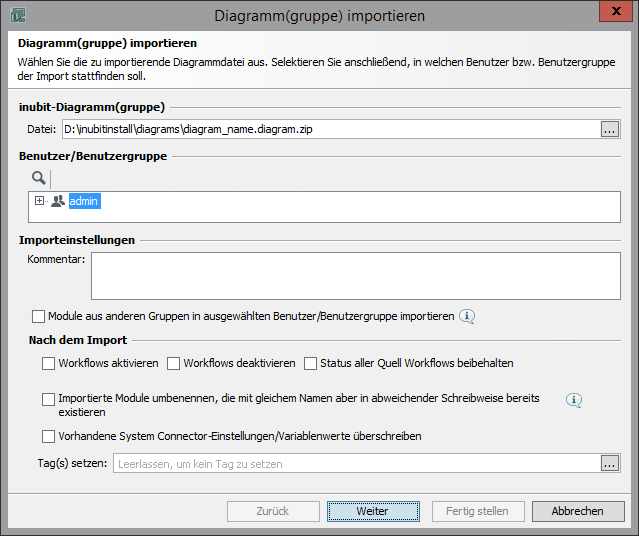Screen dimensions: 639x536
Task: Toggle Module aus anderen Gruppen importieren checkbox
Action: click(x=39, y=316)
